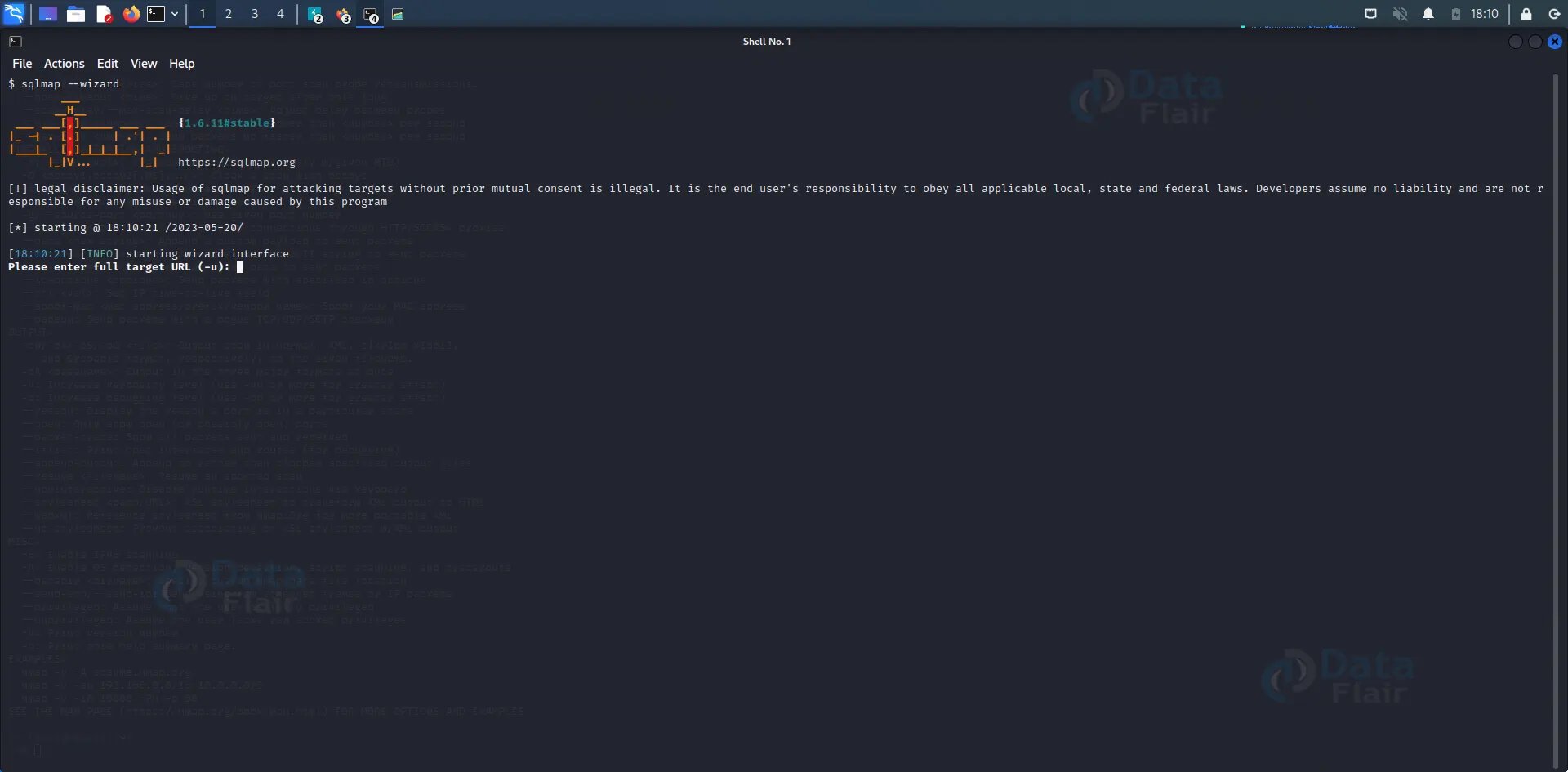Switch to workspace 4
This screenshot has height=772, width=1568.
[280, 14]
